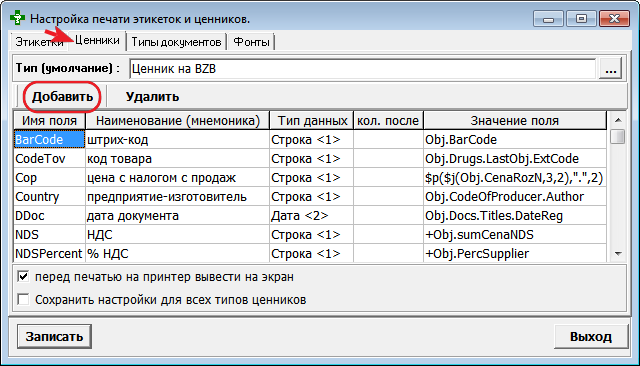Click the Obj.BarCode value cell

[515, 140]
